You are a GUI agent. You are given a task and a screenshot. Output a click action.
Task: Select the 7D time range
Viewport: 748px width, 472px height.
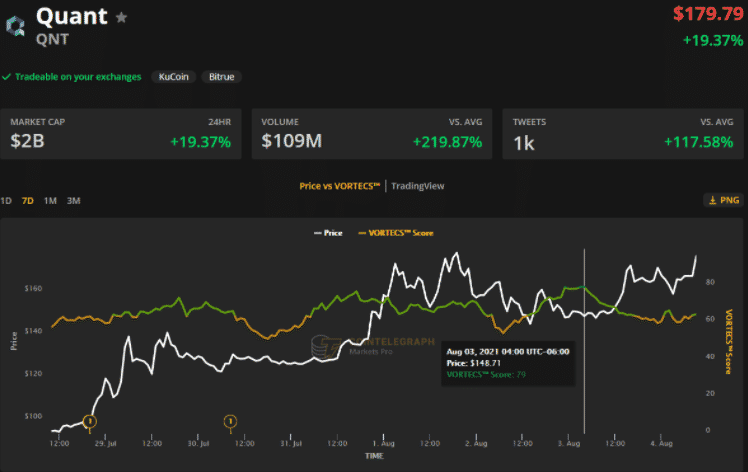(x=28, y=201)
